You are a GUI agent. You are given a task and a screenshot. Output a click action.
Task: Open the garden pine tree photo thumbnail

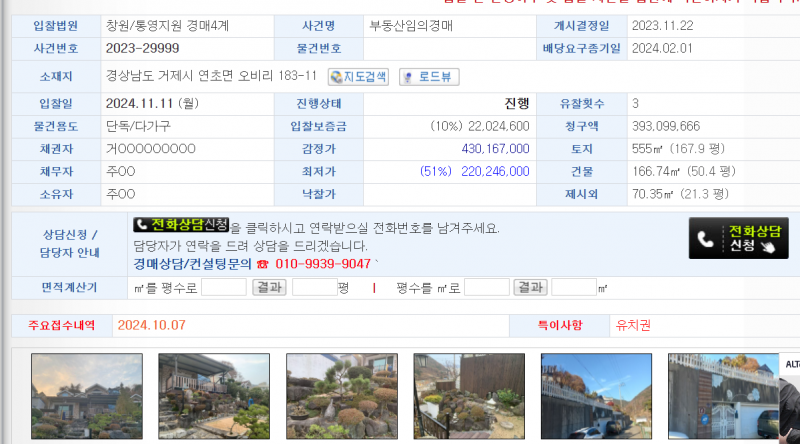coord(342,397)
